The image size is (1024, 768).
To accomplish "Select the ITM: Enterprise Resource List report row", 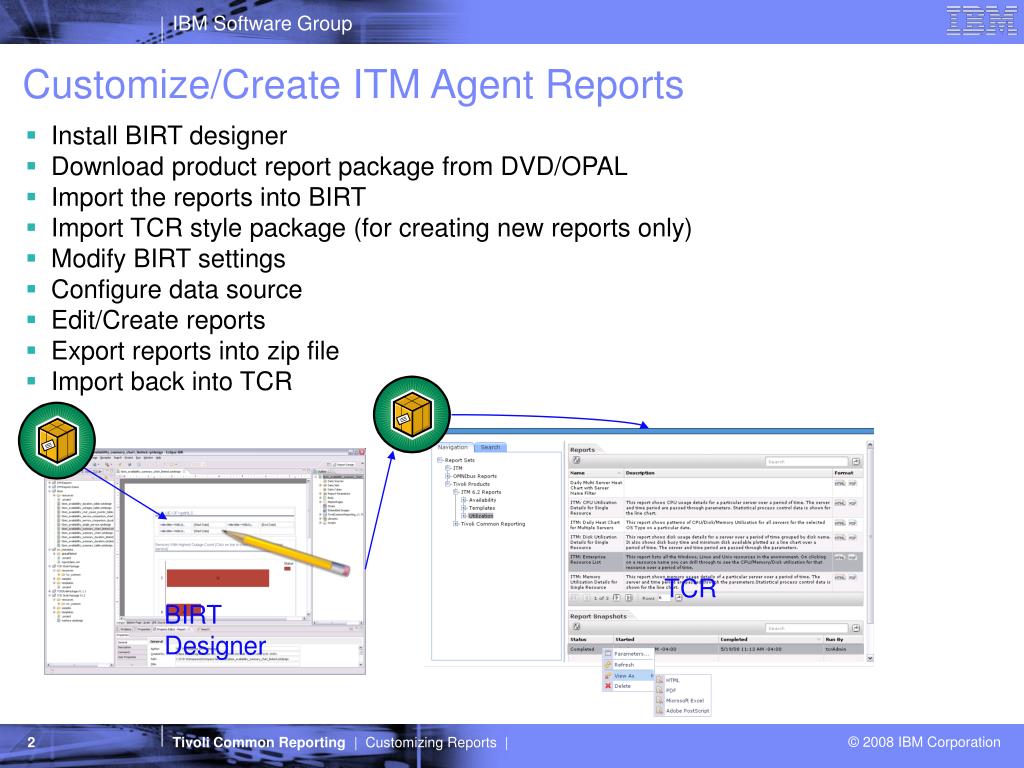I will tap(716, 562).
